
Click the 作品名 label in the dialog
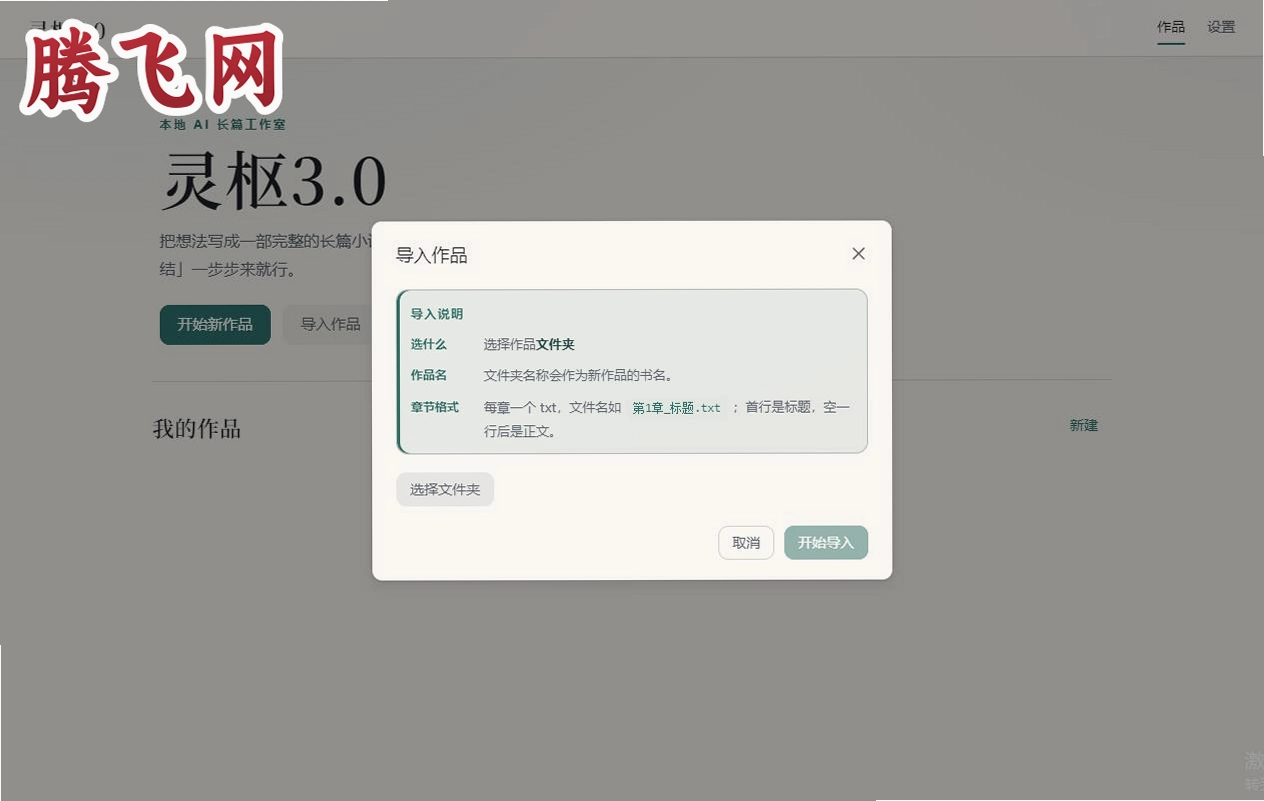[x=428, y=375]
